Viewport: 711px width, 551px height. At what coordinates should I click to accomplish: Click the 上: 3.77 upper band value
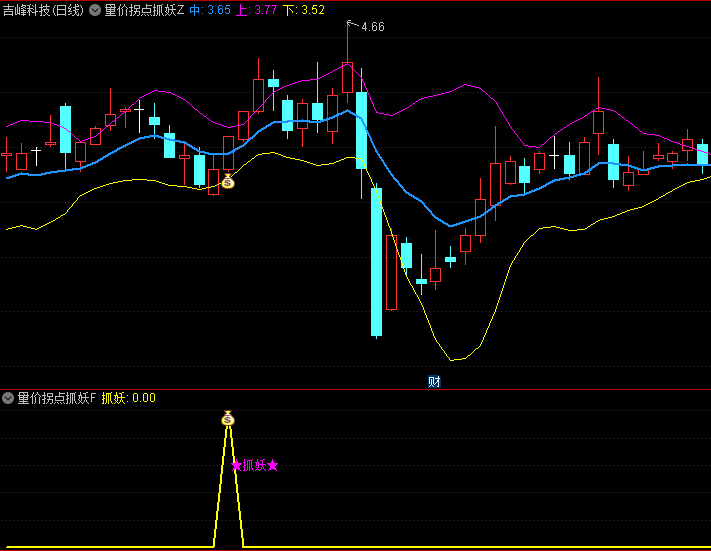coord(257,10)
